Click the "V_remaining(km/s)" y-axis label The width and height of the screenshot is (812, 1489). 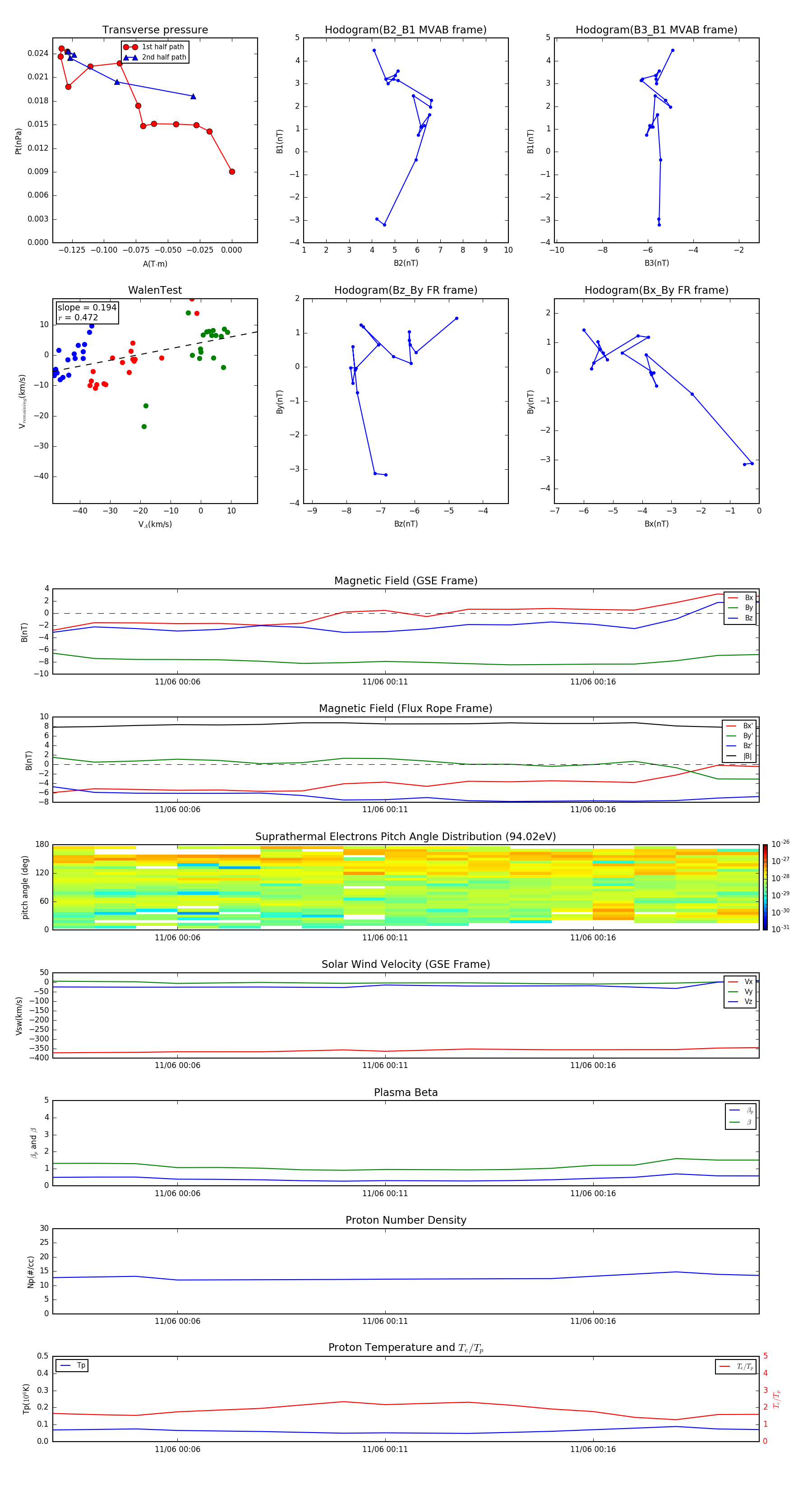(x=23, y=401)
